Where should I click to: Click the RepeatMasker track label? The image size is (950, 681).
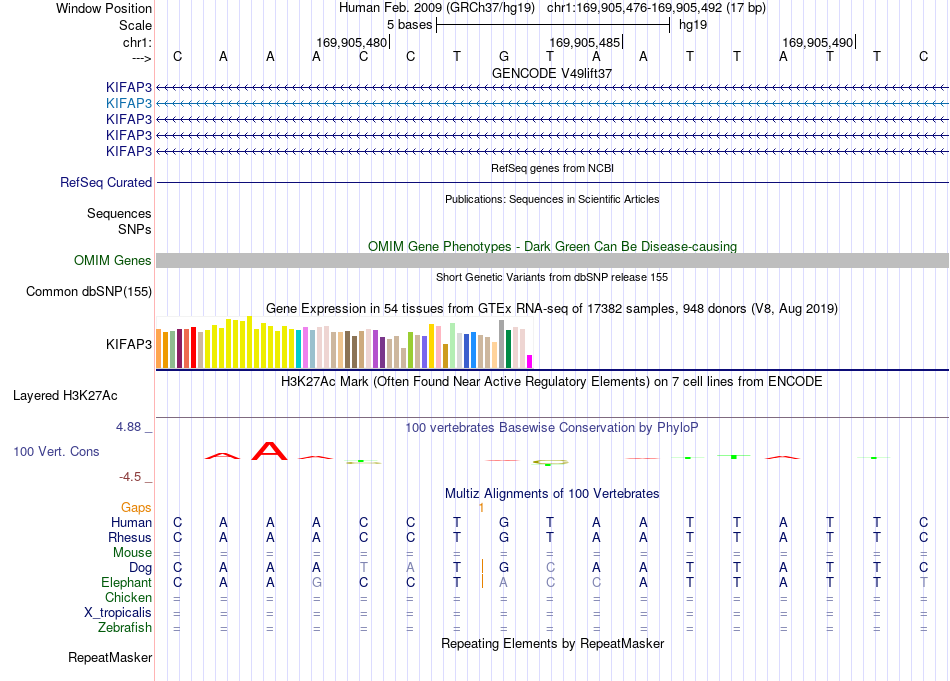coord(110,657)
